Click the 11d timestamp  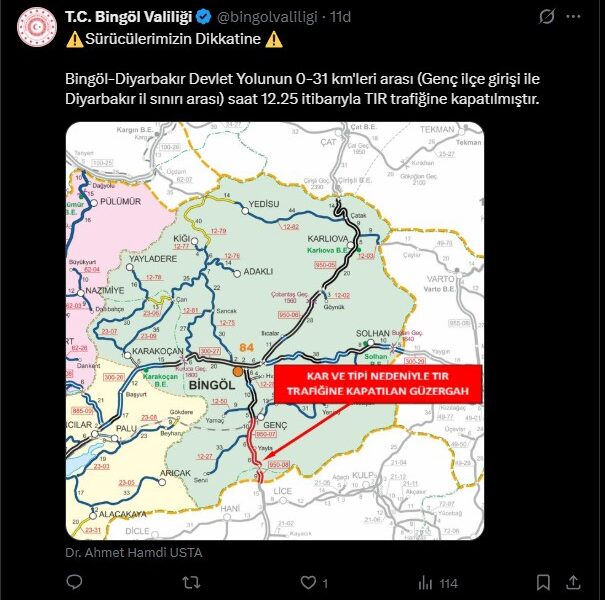[x=340, y=17]
